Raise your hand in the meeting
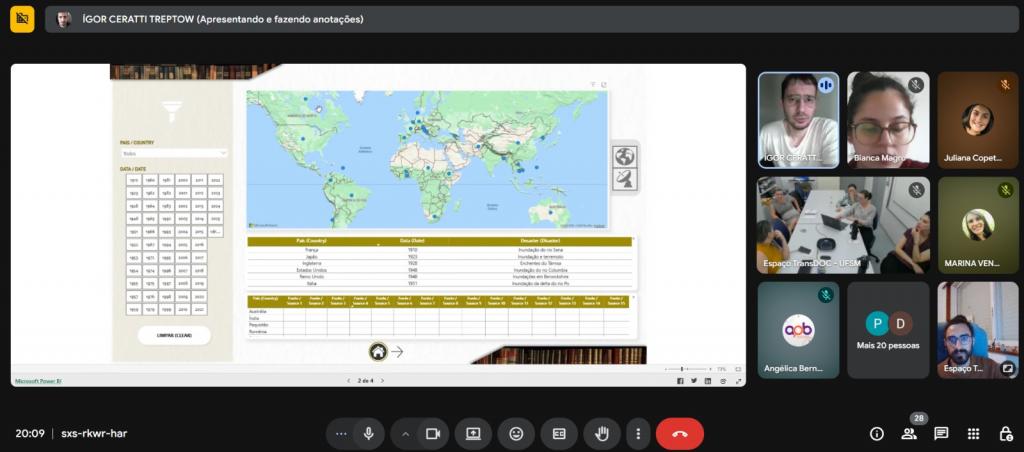1024x452 pixels. (602, 433)
